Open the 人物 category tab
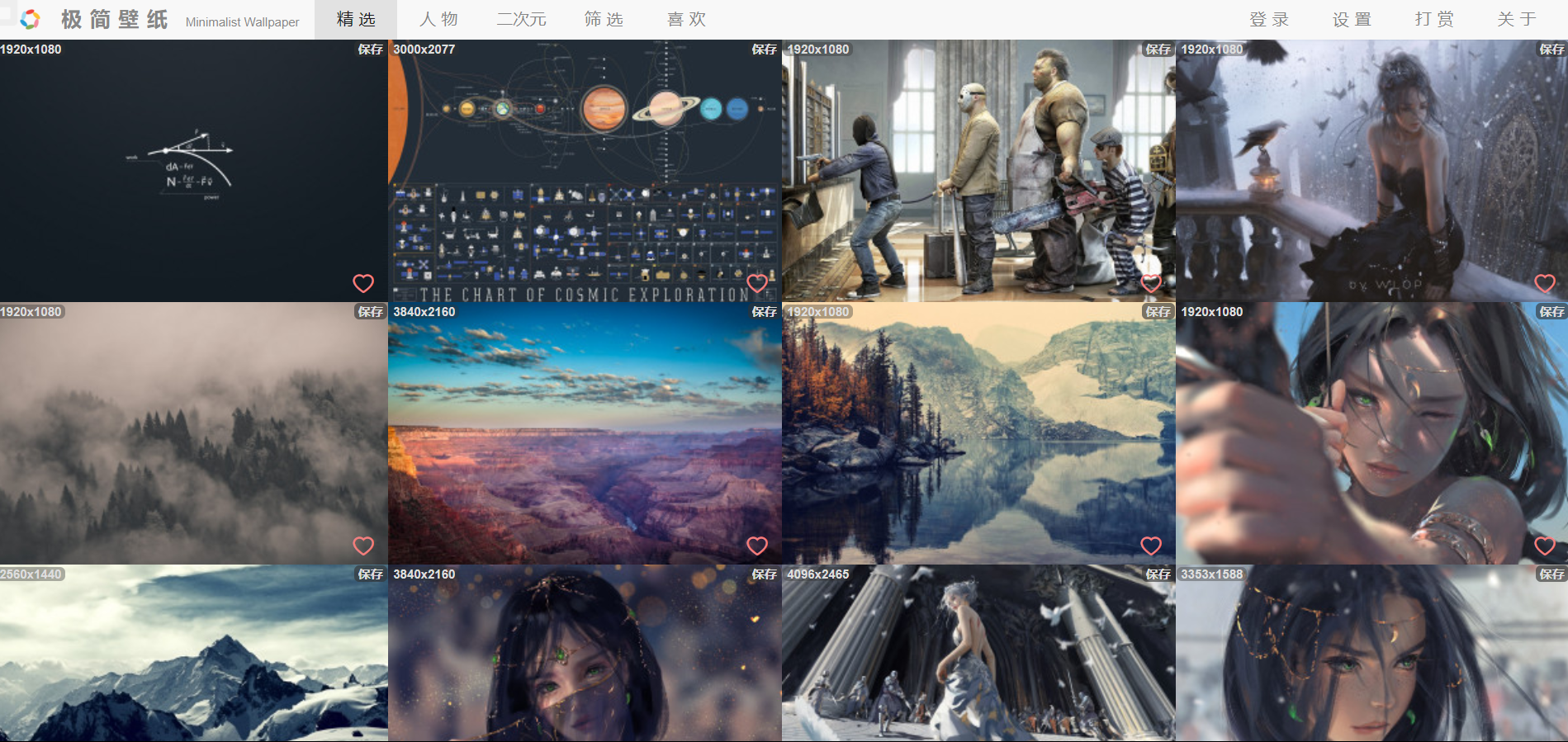1568x742 pixels. click(438, 19)
